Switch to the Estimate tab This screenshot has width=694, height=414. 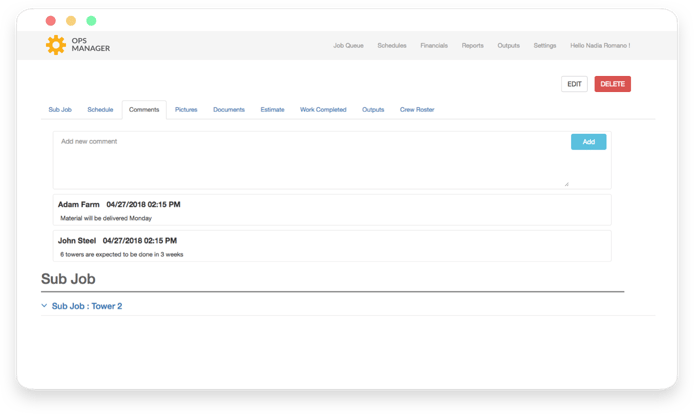pyautogui.click(x=272, y=110)
